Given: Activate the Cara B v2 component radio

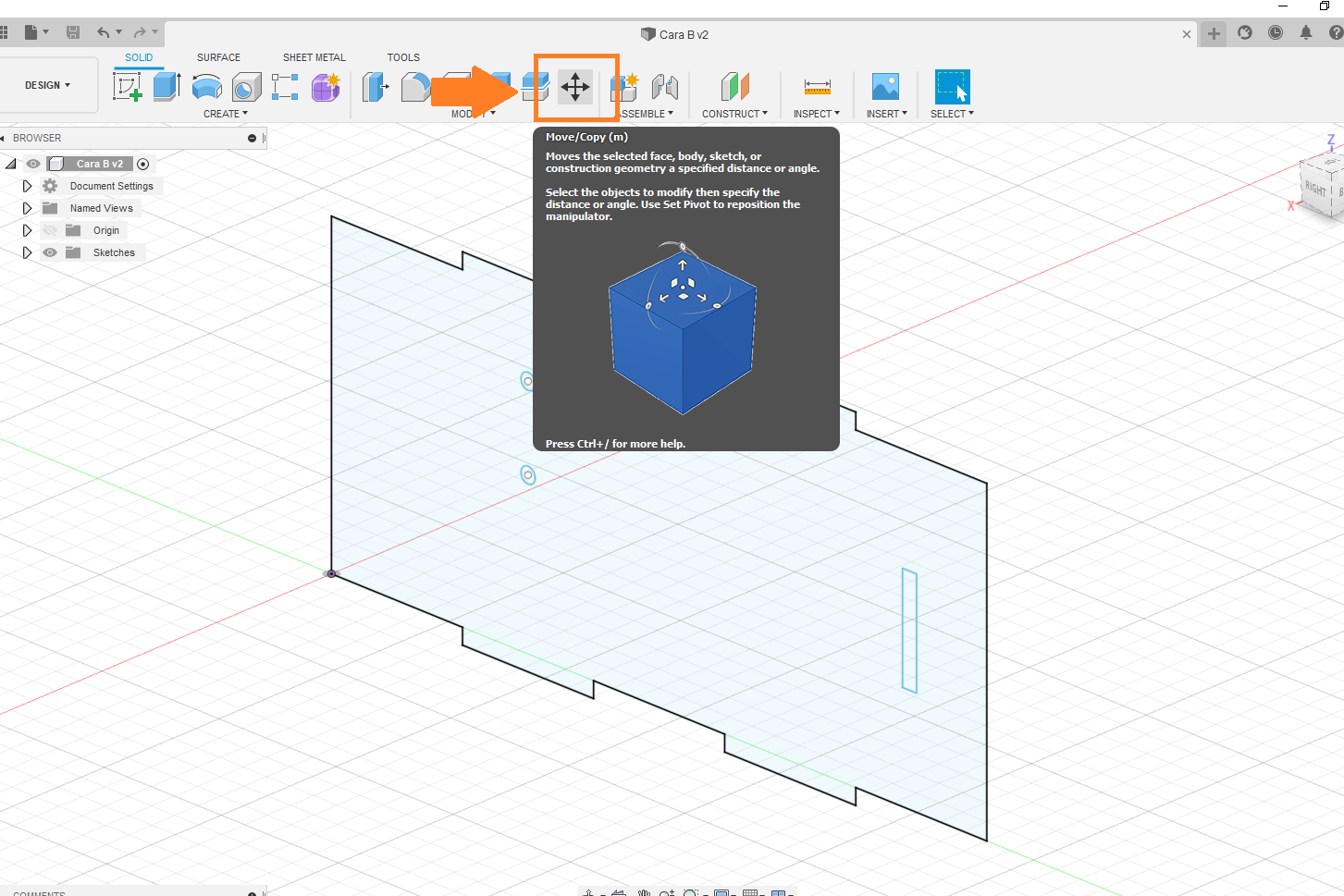Looking at the screenshot, I should pyautogui.click(x=143, y=164).
